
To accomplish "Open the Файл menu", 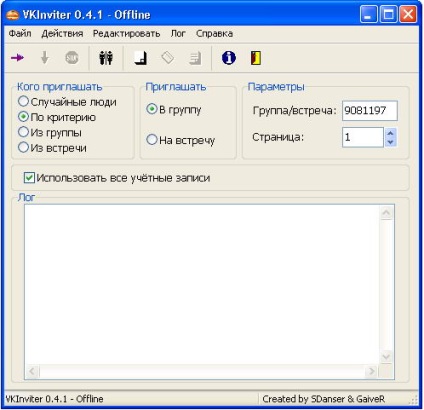I will click(20, 33).
